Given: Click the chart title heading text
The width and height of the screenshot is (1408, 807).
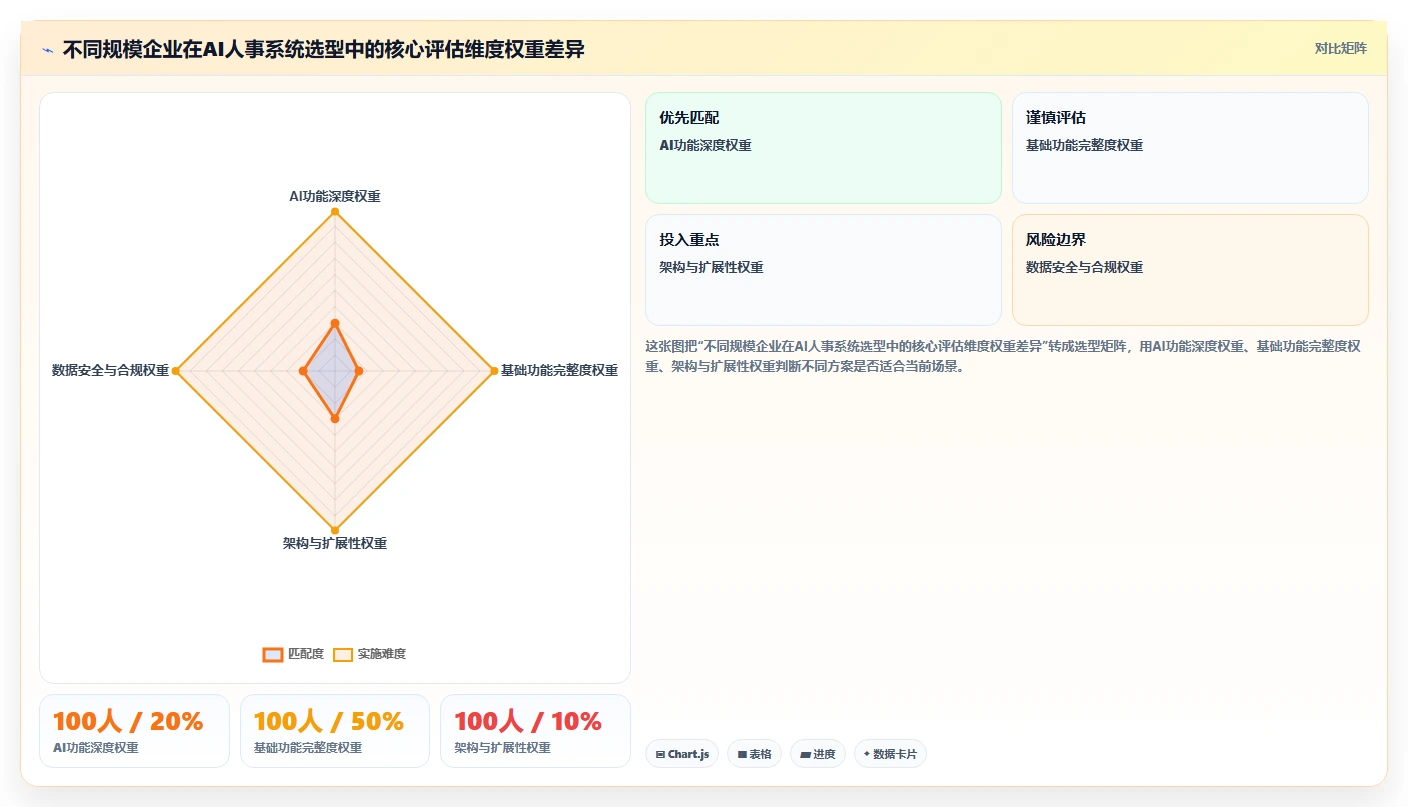Looking at the screenshot, I should pos(323,49).
